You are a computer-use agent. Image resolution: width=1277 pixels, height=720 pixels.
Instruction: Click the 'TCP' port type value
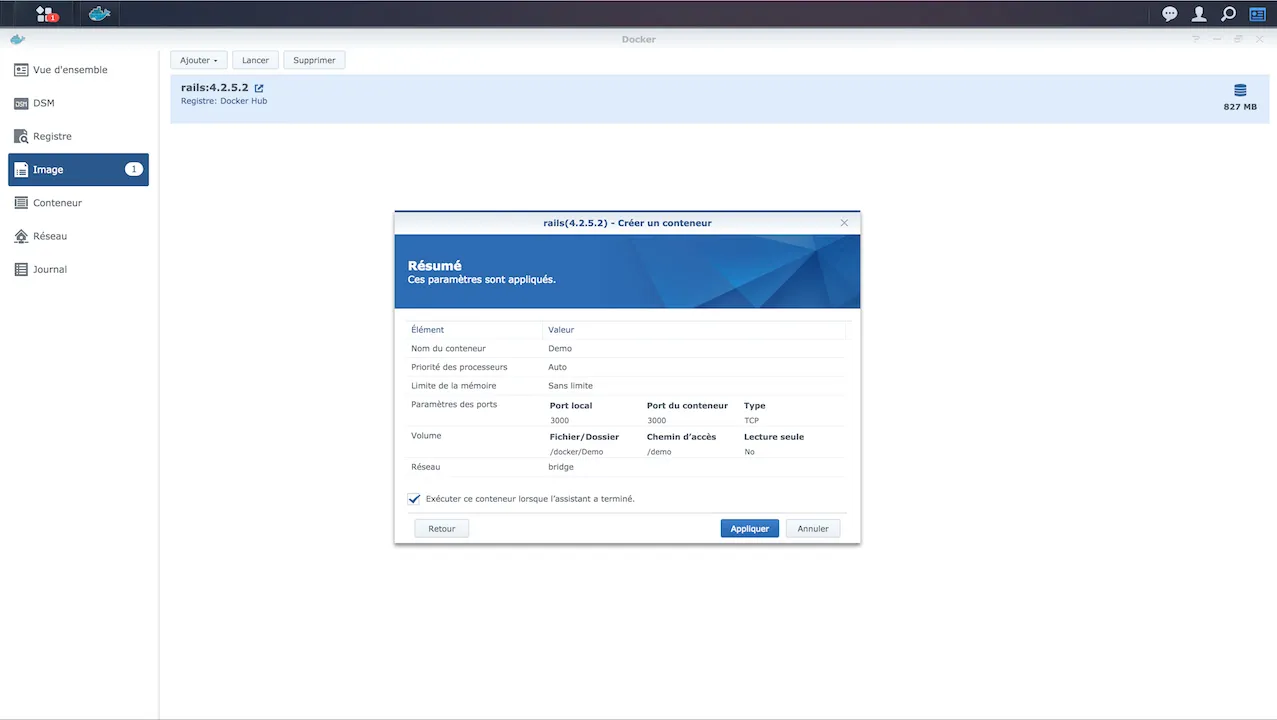751,421
